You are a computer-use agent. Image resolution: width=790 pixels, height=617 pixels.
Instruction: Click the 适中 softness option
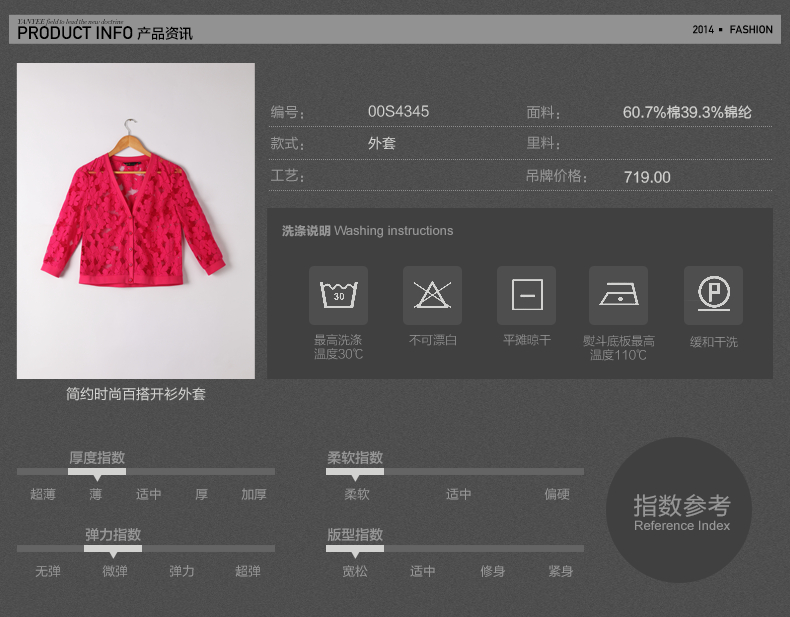pos(458,494)
